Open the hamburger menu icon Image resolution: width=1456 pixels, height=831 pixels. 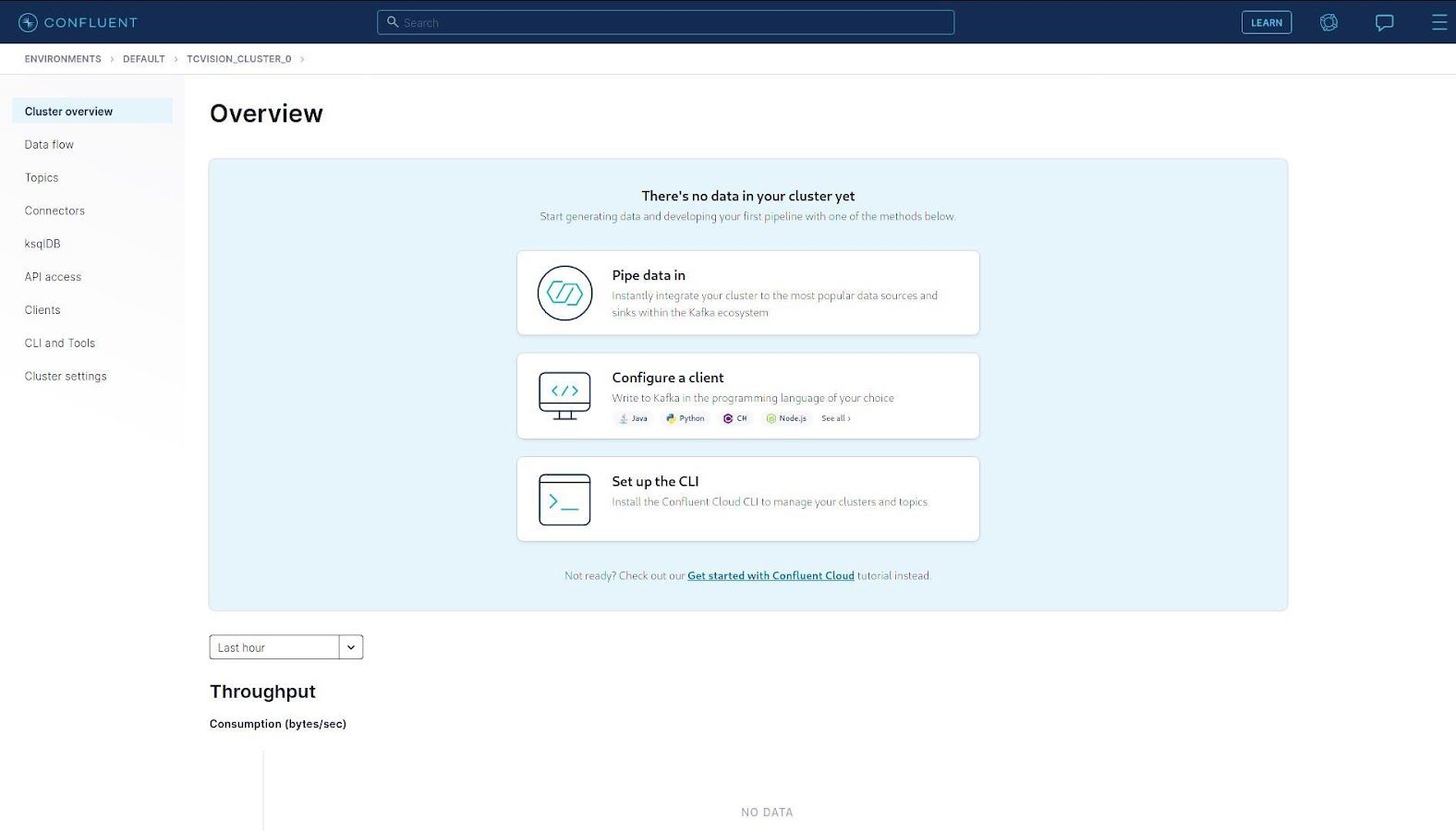[1438, 22]
